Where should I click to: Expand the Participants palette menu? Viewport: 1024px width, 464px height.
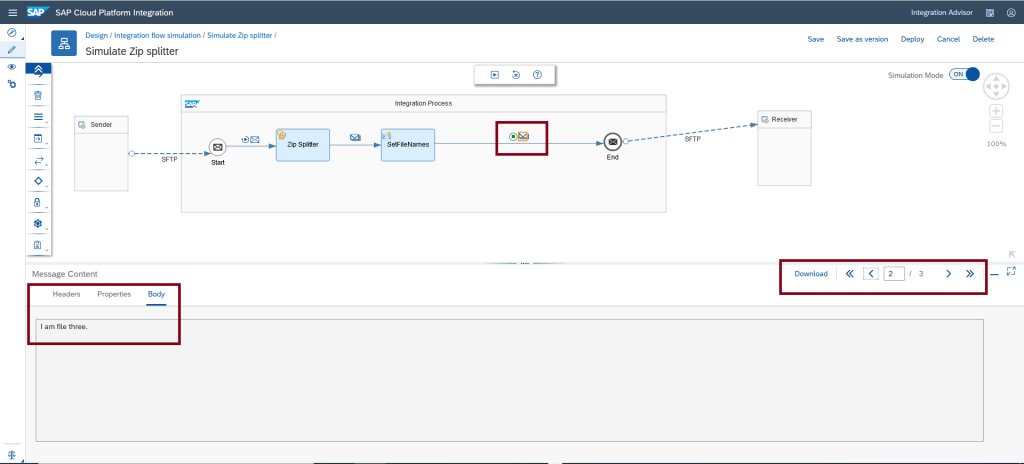coord(38,118)
